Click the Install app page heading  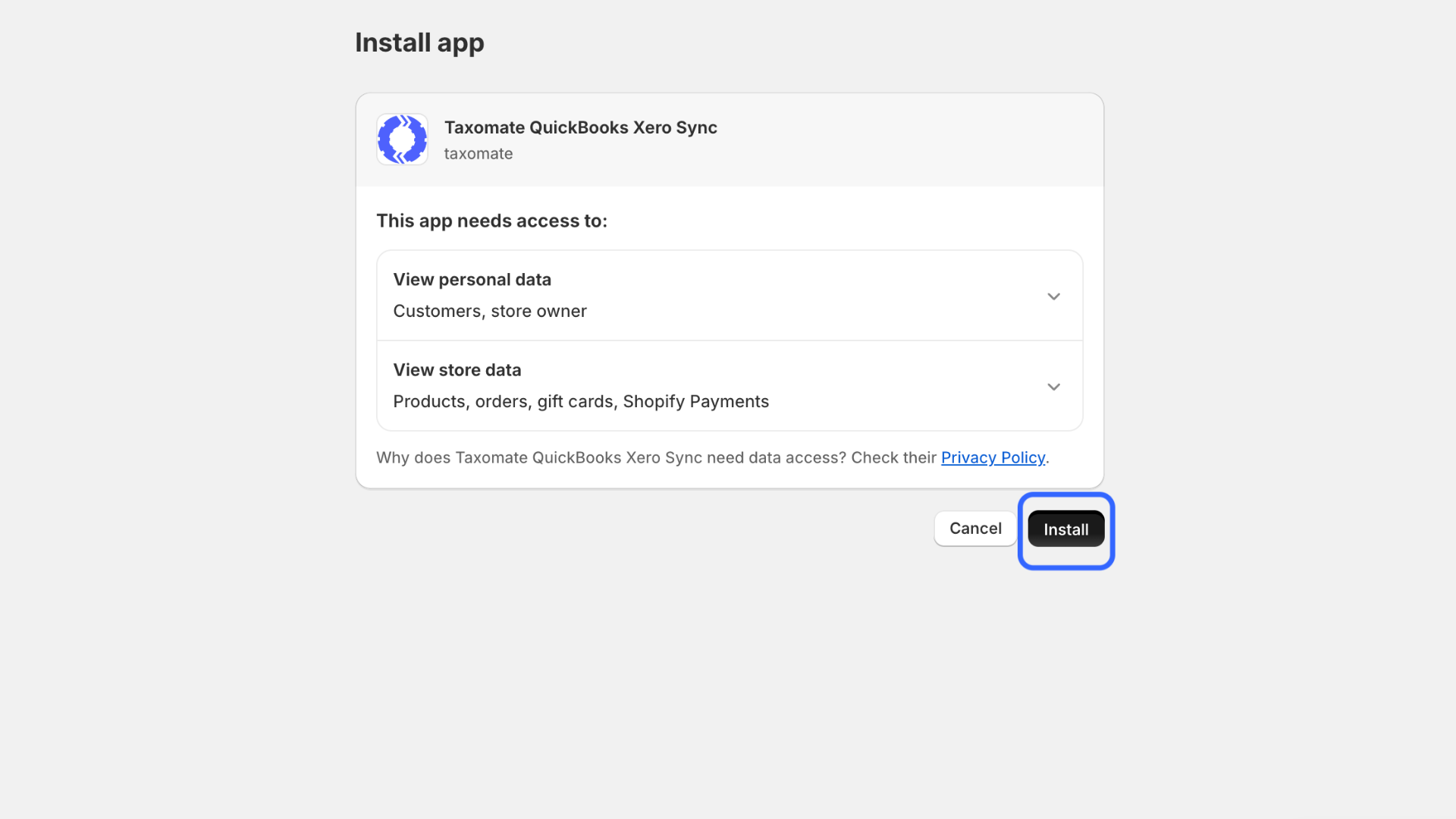[x=419, y=43]
